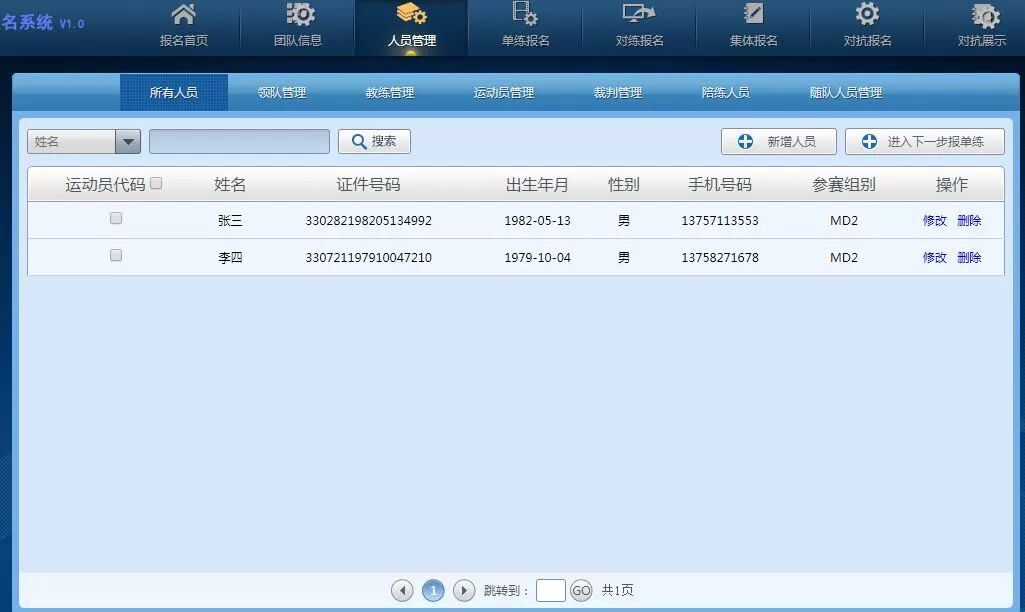Click the 搜索 search button

[374, 142]
